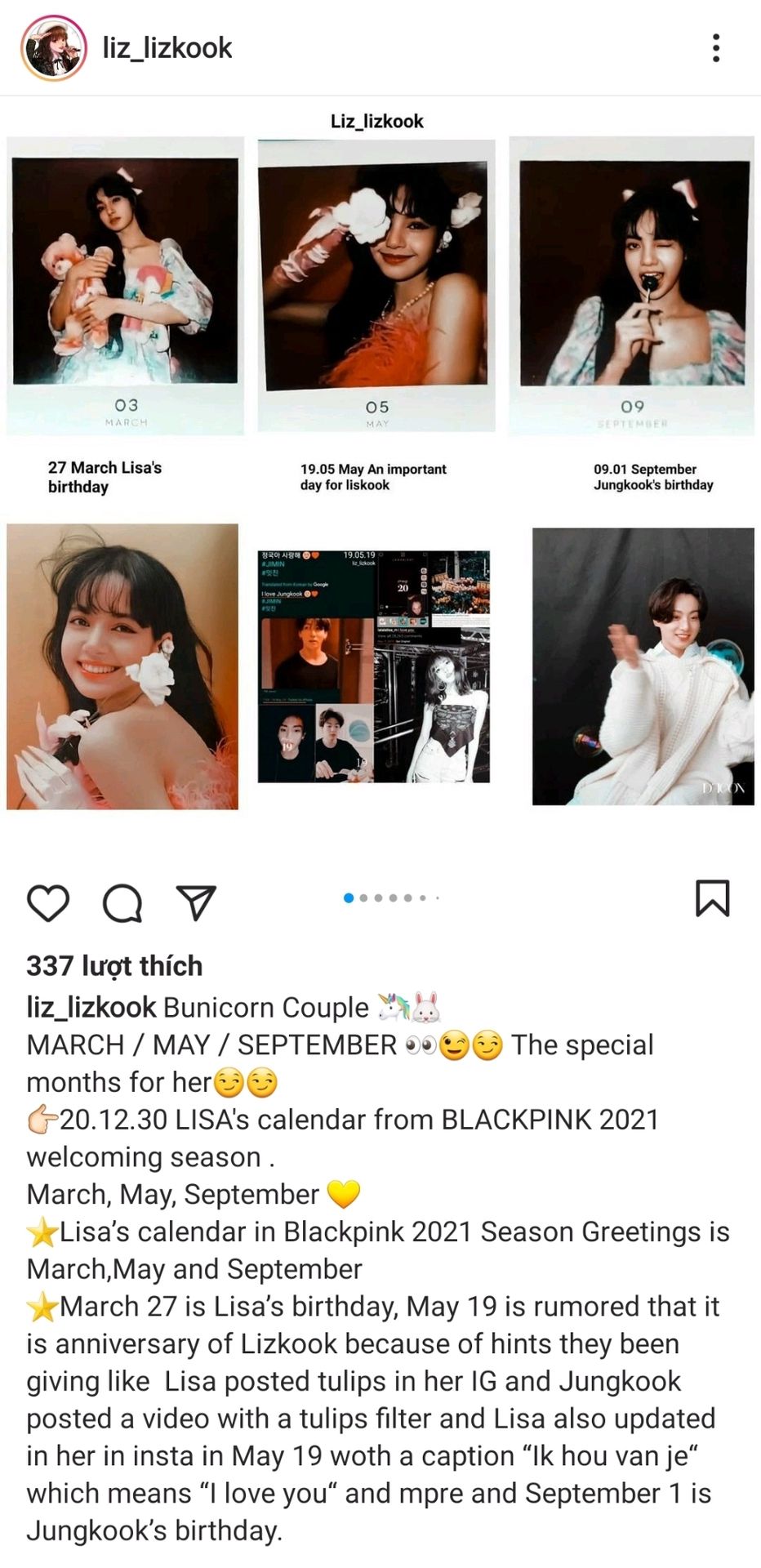
Task: Open comments with speech bubble icon
Action: [x=122, y=902]
